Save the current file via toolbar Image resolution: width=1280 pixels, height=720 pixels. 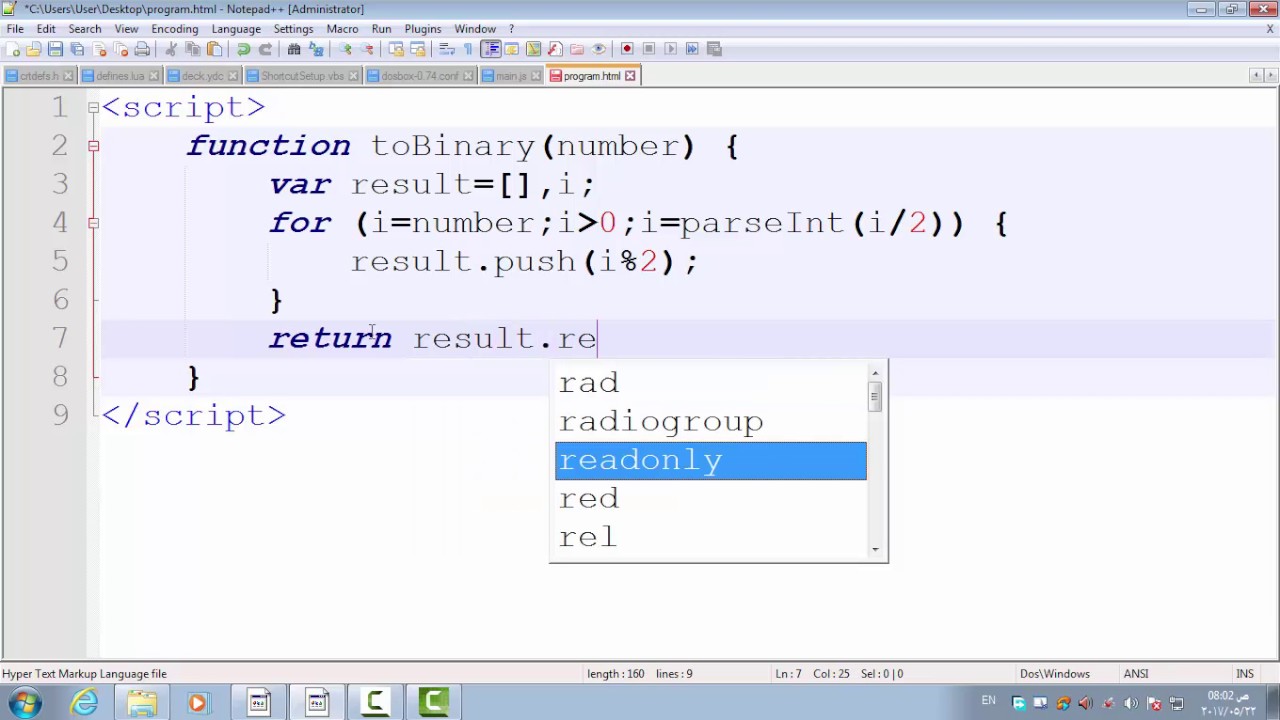(x=56, y=49)
